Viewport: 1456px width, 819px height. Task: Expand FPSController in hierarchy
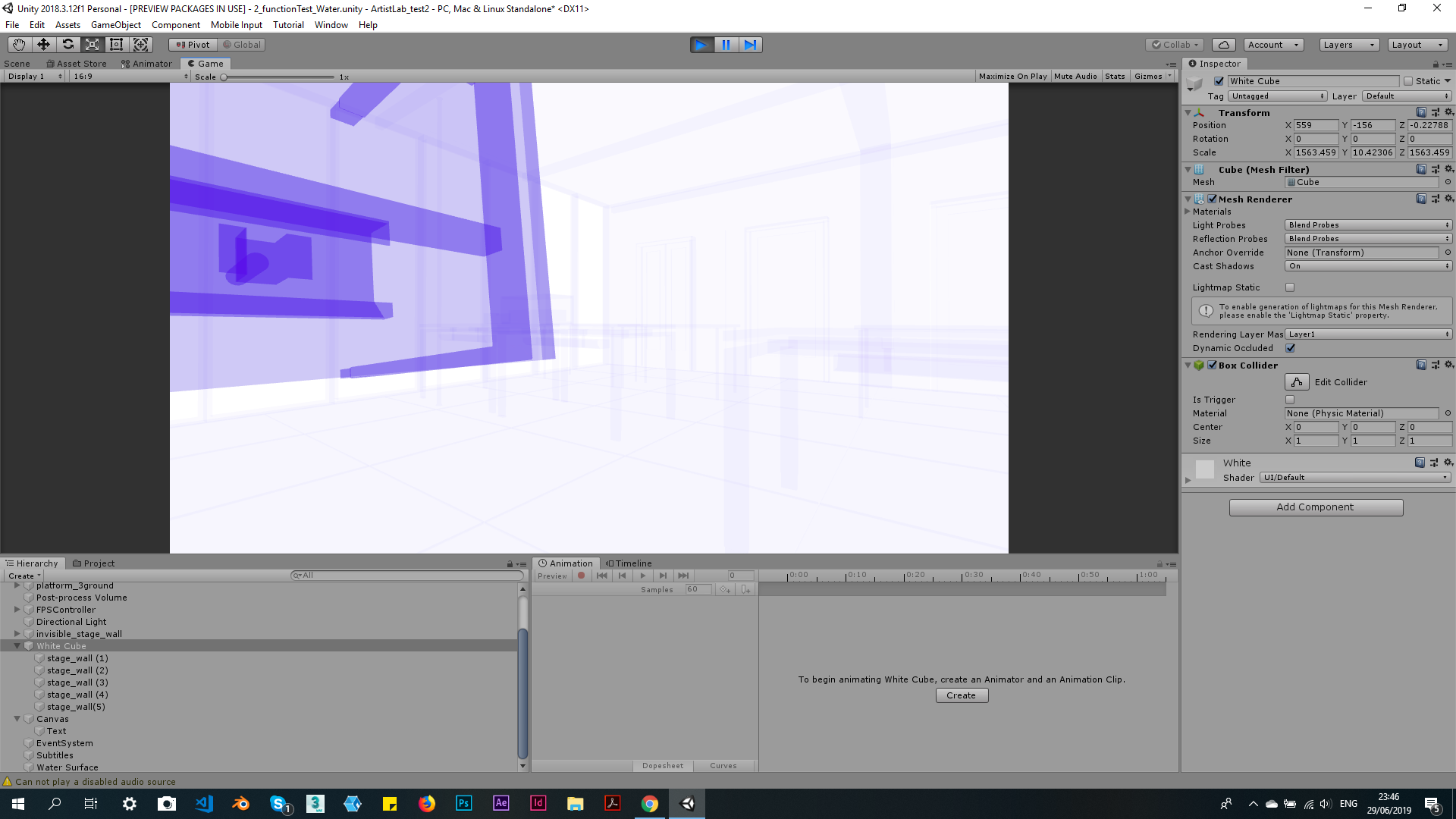[x=17, y=610]
